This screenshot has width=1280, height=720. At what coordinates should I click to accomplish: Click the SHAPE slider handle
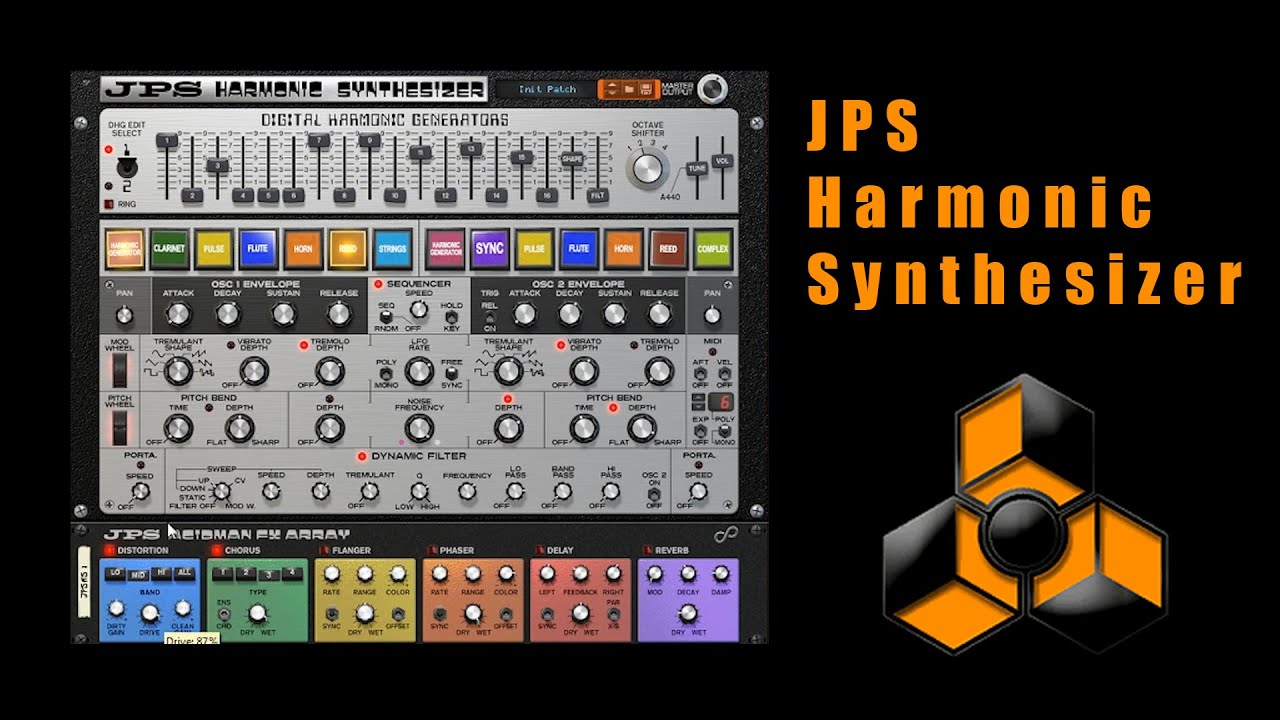click(571, 159)
